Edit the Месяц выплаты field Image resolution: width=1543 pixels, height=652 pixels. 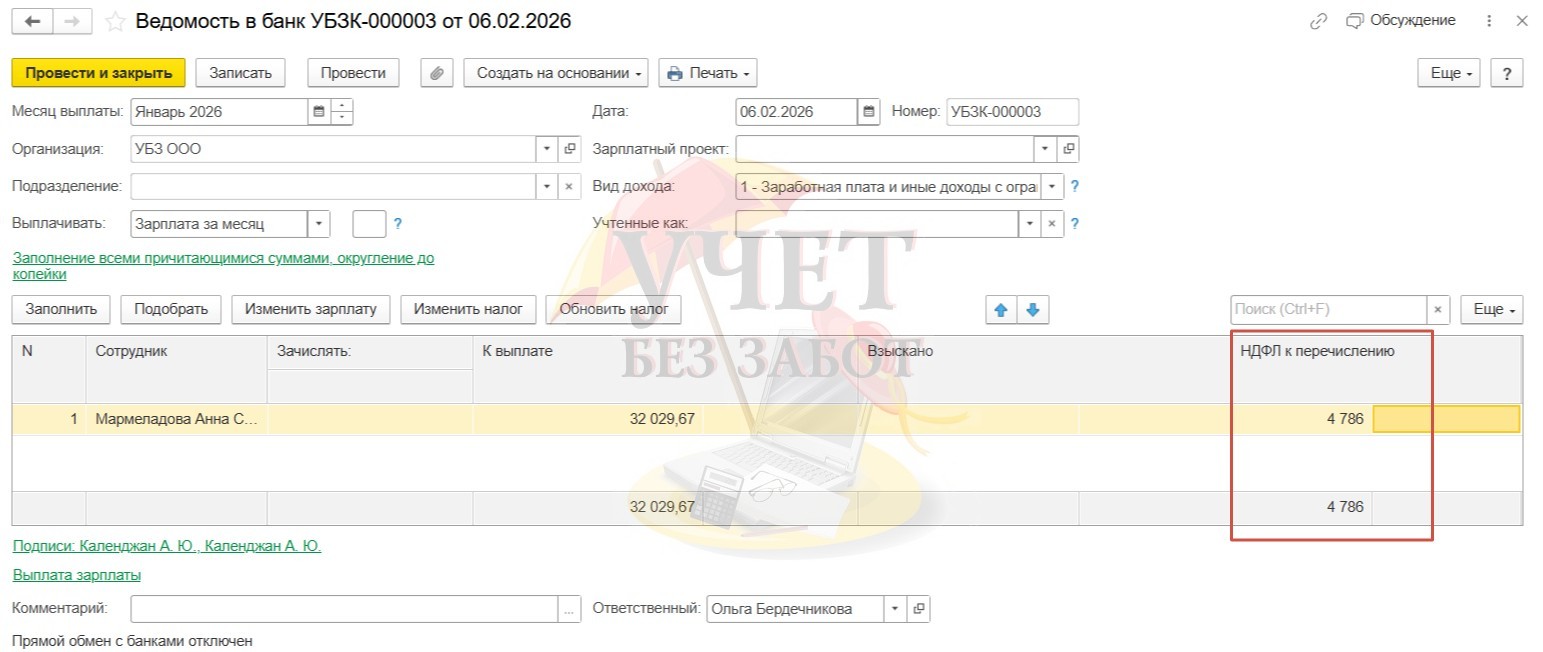(219, 112)
